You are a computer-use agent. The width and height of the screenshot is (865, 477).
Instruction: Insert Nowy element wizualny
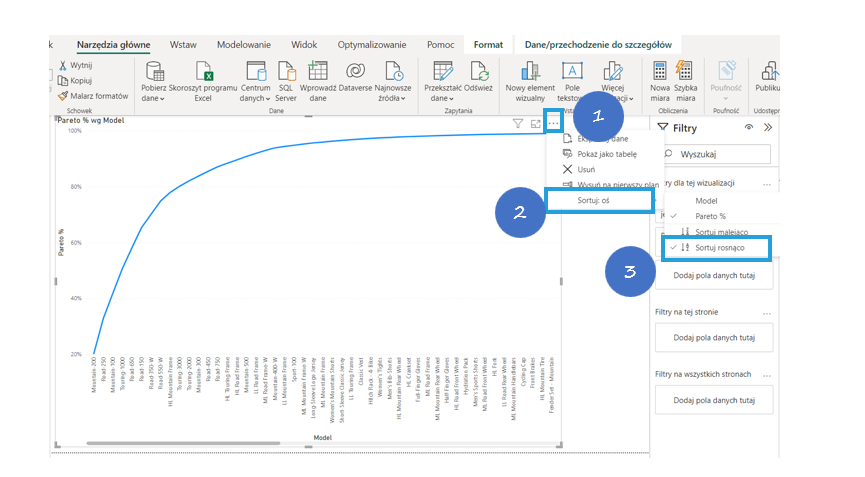click(x=530, y=72)
